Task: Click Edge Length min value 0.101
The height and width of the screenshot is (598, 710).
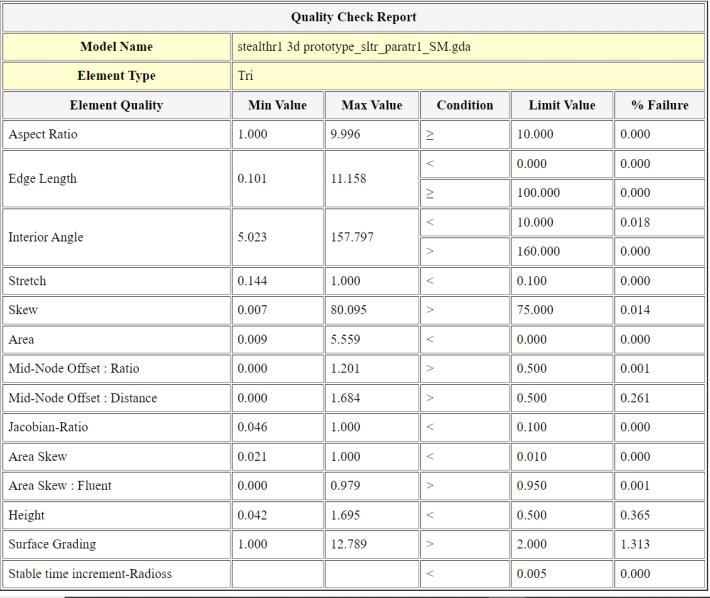Action: tap(252, 178)
